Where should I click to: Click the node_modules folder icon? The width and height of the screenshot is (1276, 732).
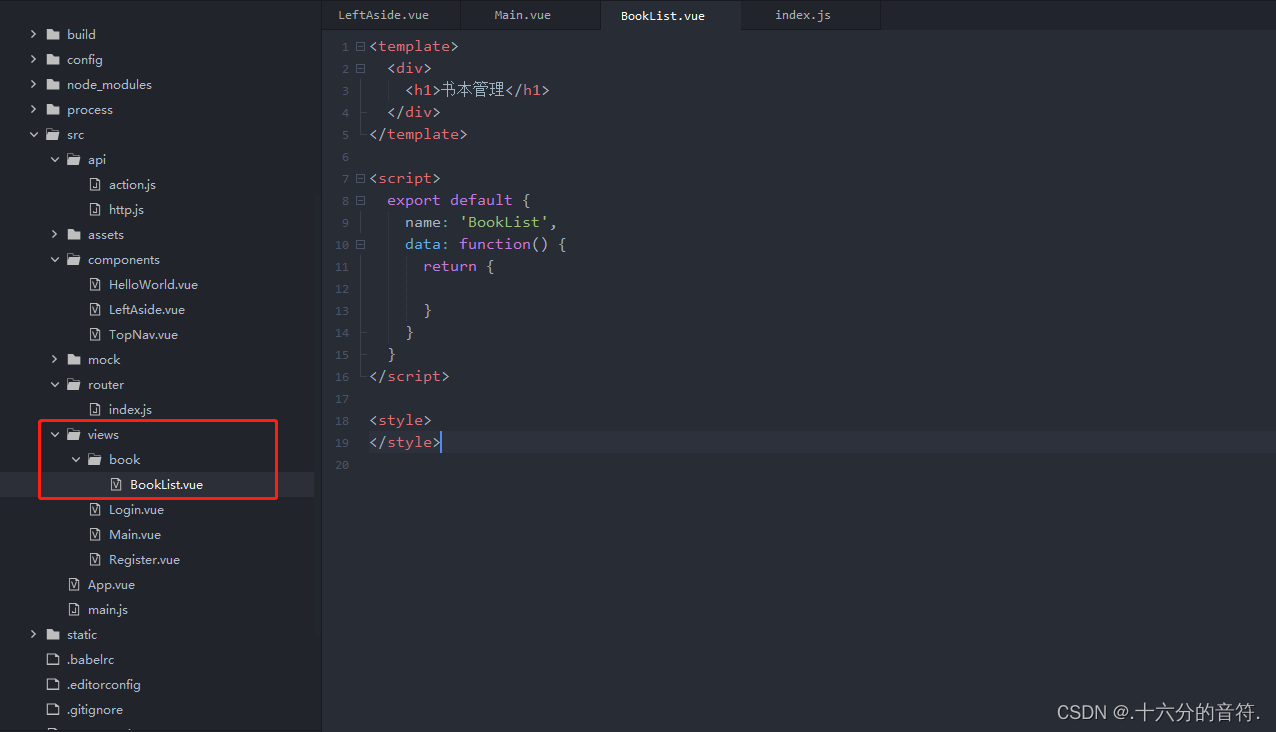tap(53, 84)
